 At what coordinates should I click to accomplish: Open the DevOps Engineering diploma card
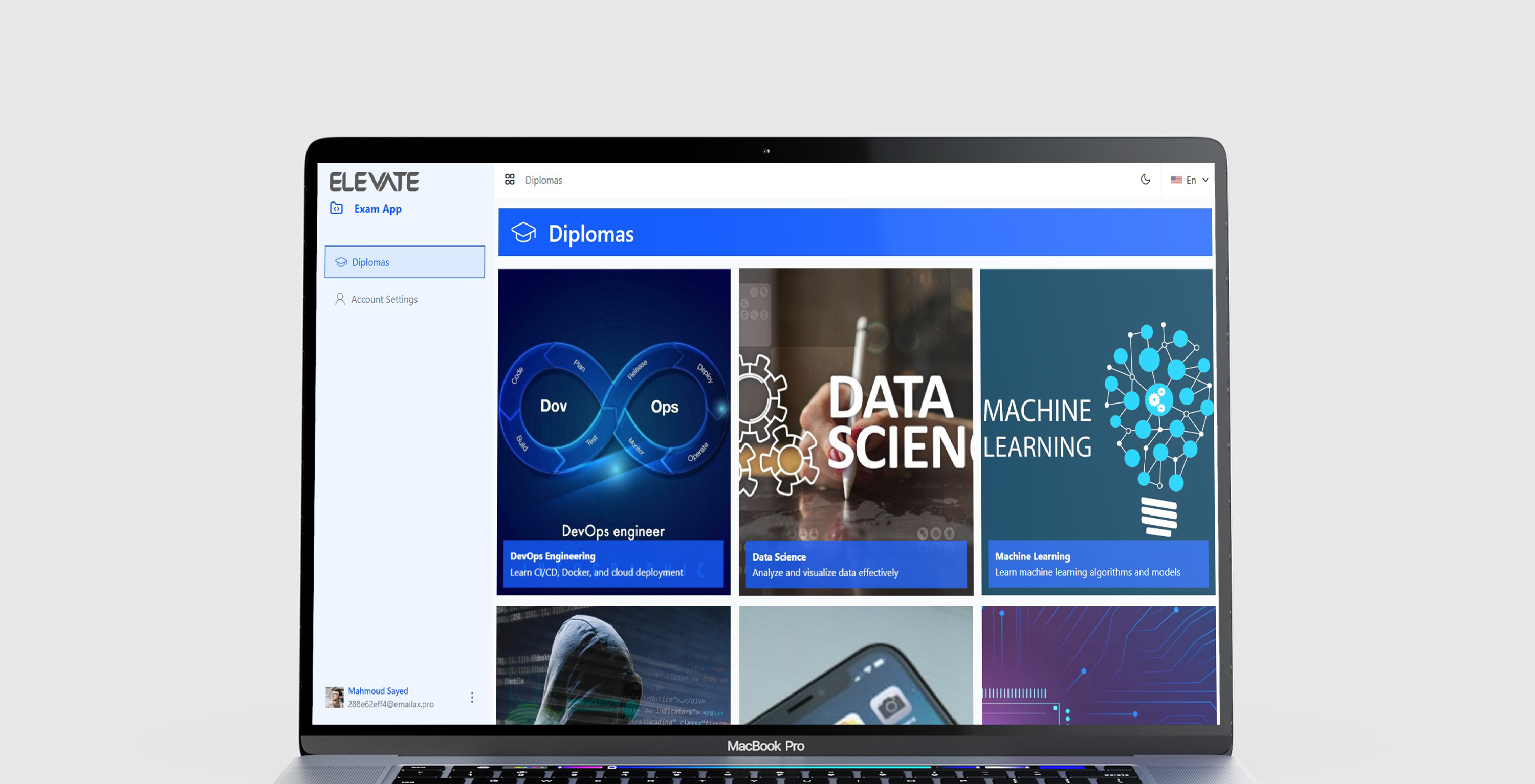(x=614, y=432)
